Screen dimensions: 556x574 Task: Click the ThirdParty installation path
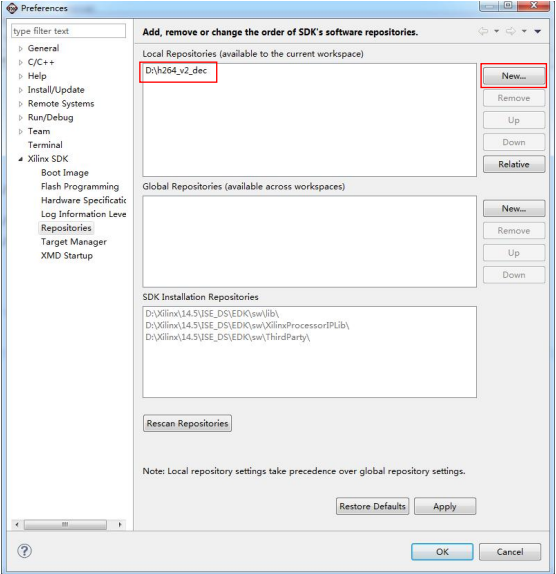point(227,337)
